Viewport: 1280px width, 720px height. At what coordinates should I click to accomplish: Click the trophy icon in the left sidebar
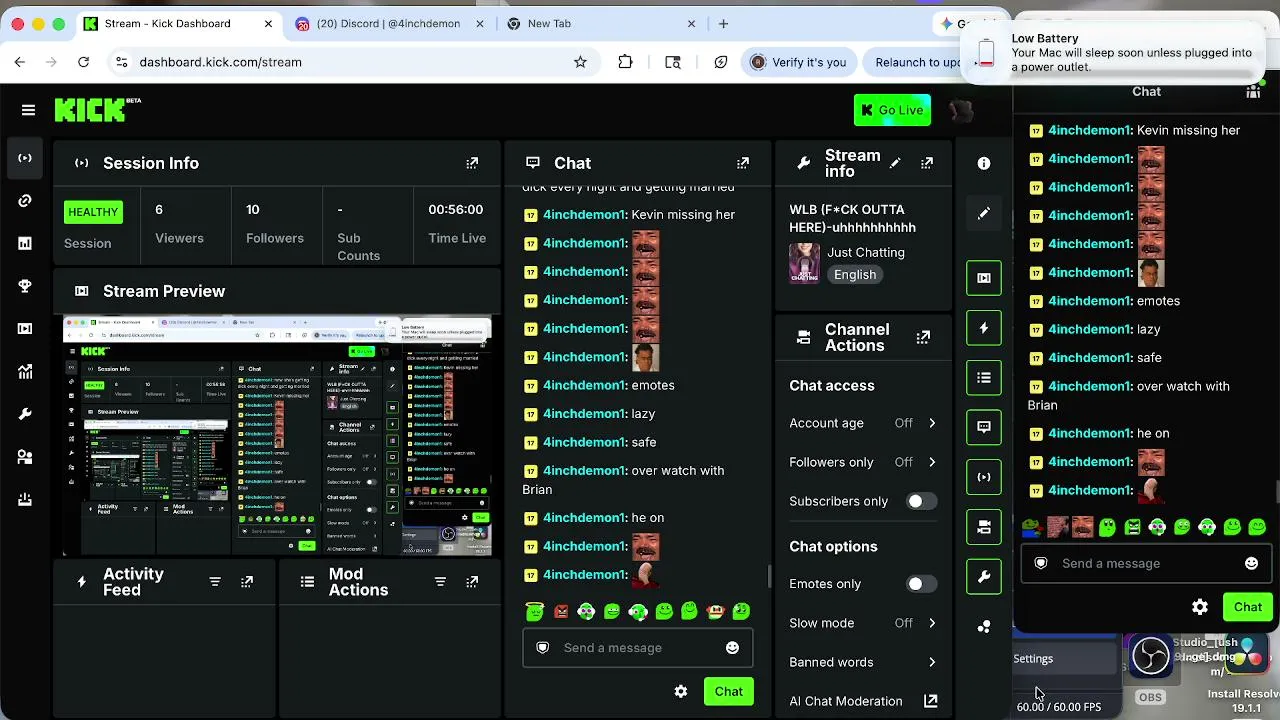tap(25, 286)
